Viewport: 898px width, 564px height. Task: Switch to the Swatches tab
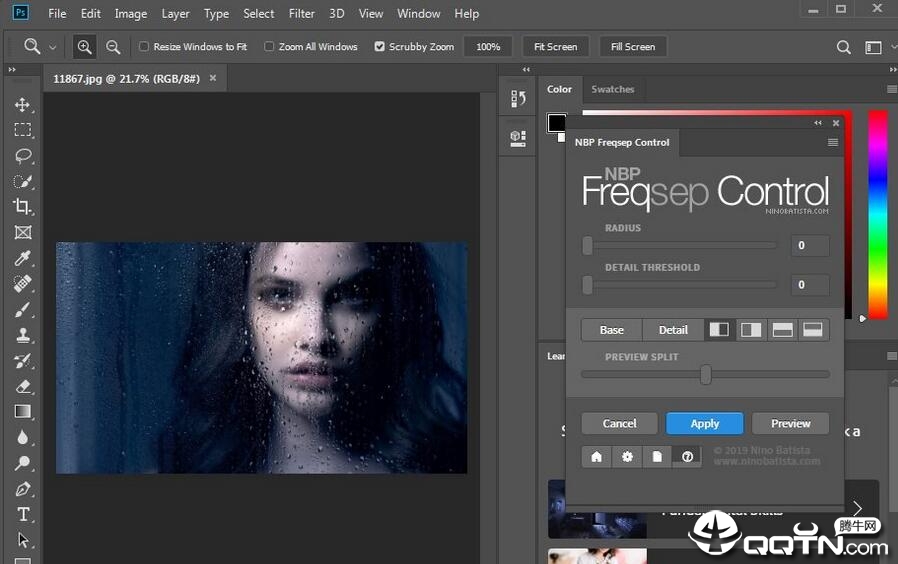(612, 89)
